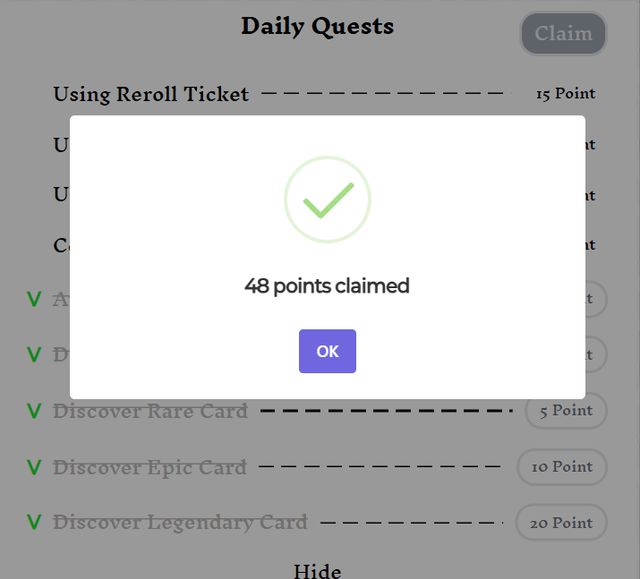Click the green success checkmark circle icon
The height and width of the screenshot is (579, 640).
pos(327,199)
